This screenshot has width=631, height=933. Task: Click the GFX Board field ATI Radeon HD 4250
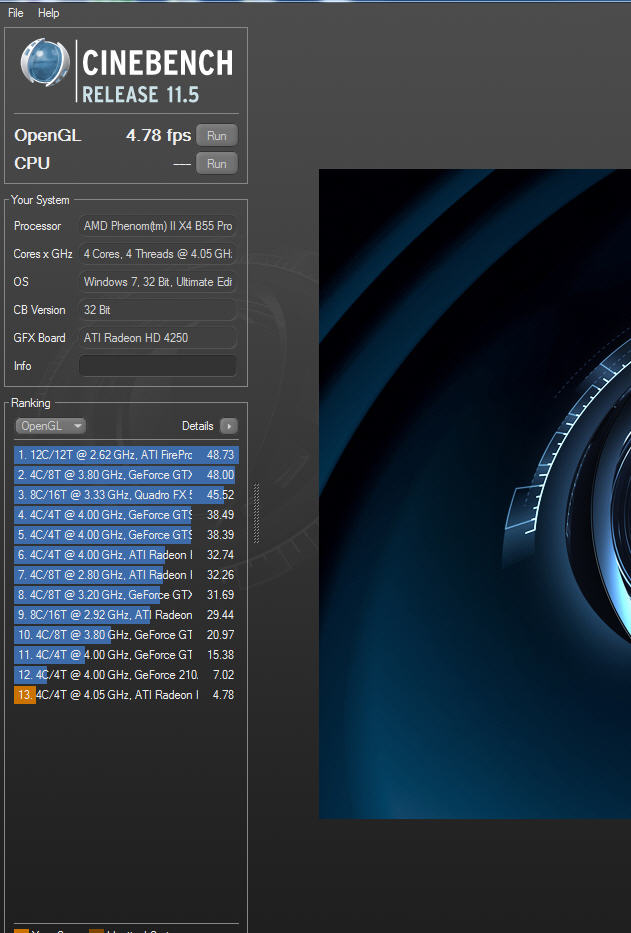pos(158,338)
